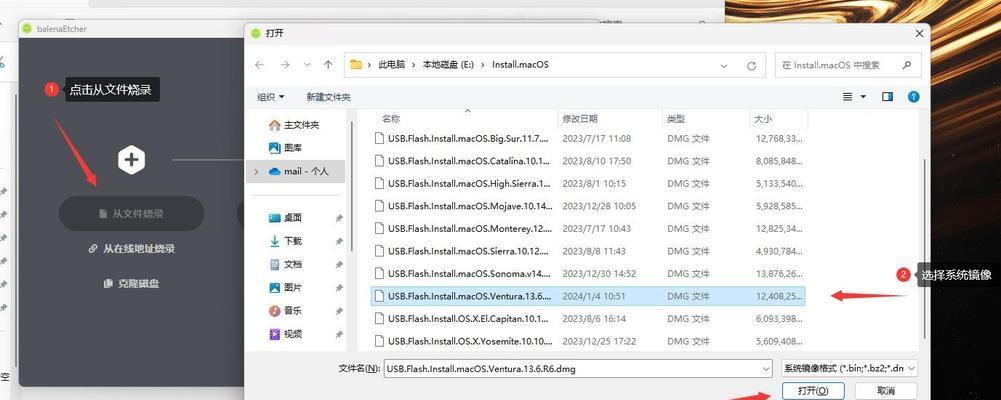Select the Monterey.12 DMG file
Image resolution: width=1001 pixels, height=400 pixels.
pyautogui.click(x=588, y=228)
